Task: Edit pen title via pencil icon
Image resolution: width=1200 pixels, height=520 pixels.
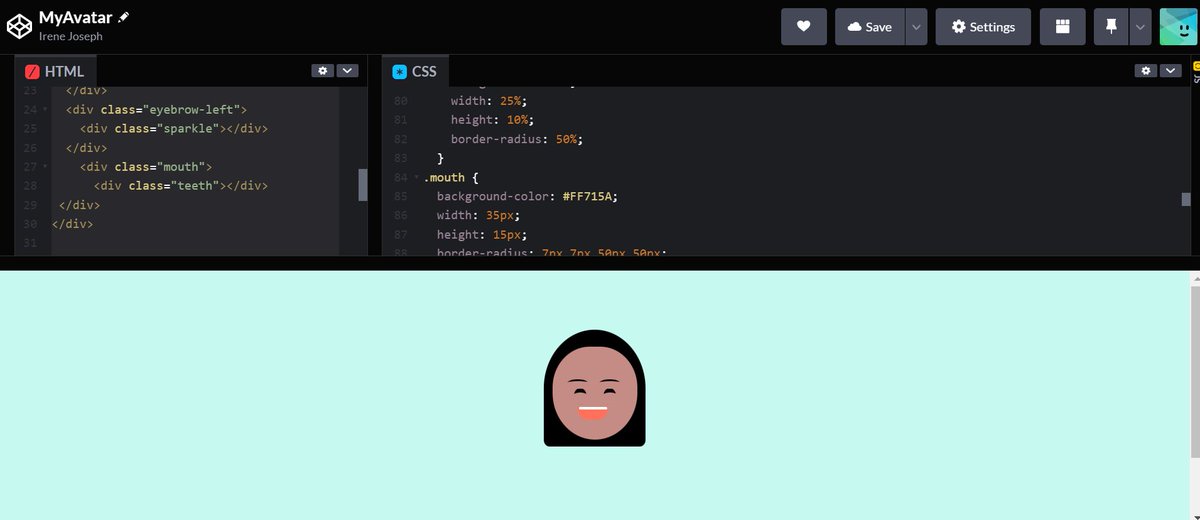Action: pyautogui.click(x=124, y=17)
